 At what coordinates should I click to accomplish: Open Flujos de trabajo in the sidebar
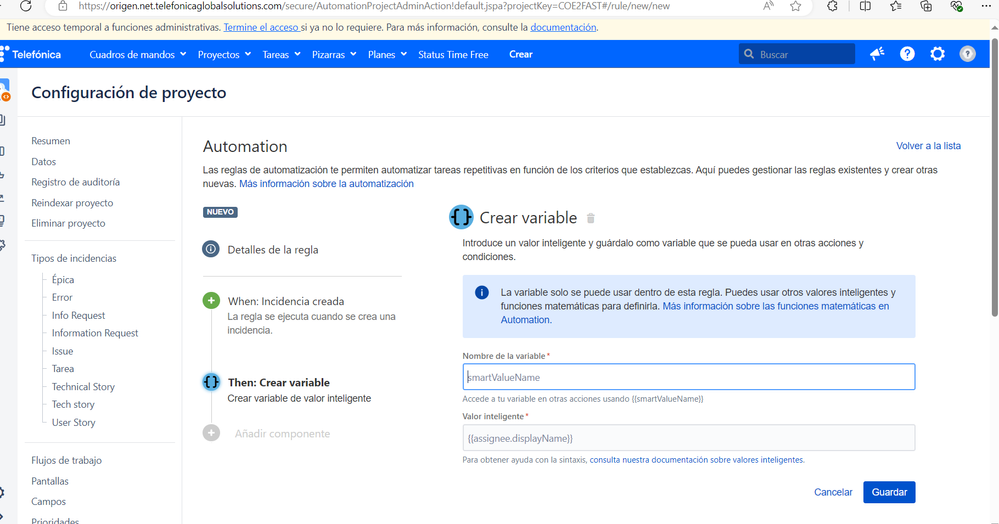pos(66,460)
